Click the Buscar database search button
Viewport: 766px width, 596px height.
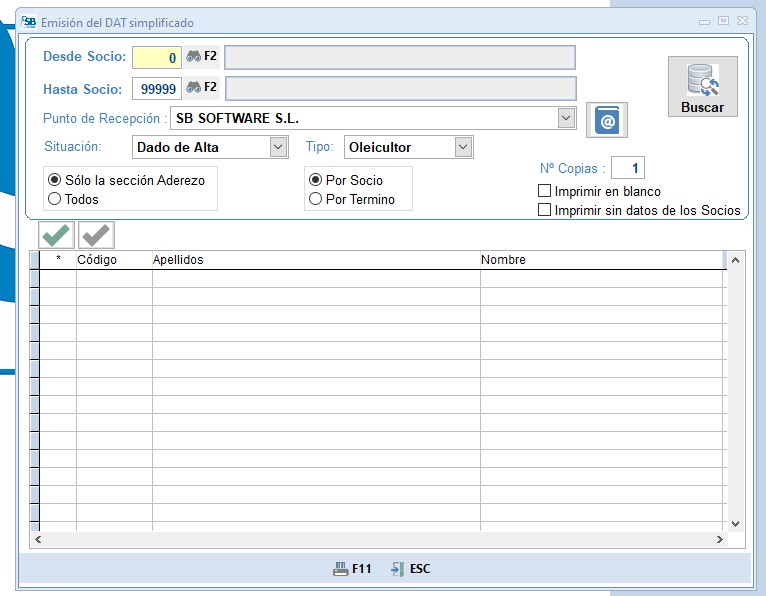coord(702,87)
